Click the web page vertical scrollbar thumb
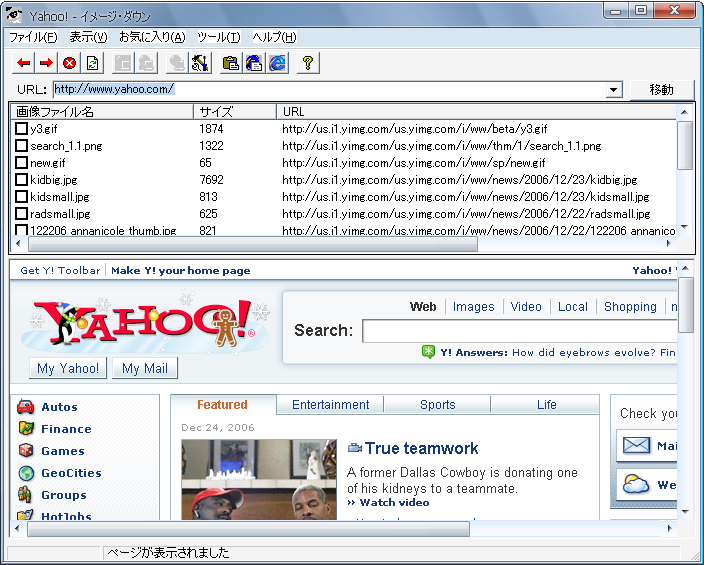This screenshot has width=704, height=565. click(685, 305)
